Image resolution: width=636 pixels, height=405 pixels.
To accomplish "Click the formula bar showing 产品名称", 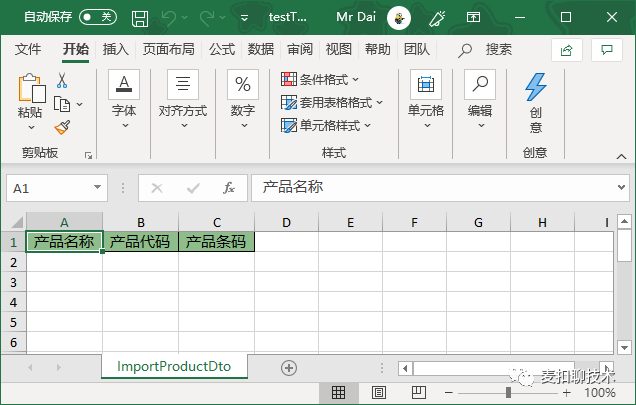I will (x=433, y=188).
